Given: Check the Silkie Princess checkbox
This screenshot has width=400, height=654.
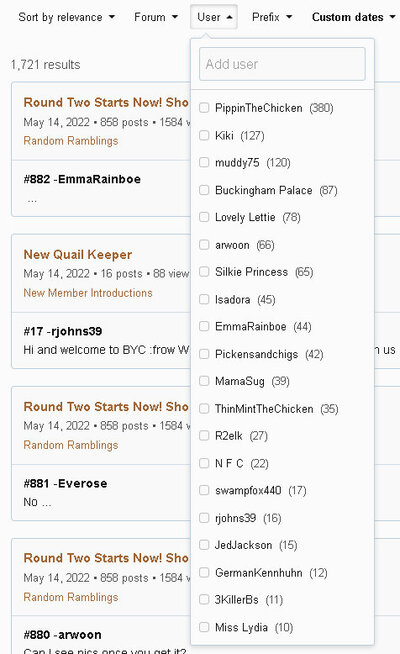Looking at the screenshot, I should [204, 272].
